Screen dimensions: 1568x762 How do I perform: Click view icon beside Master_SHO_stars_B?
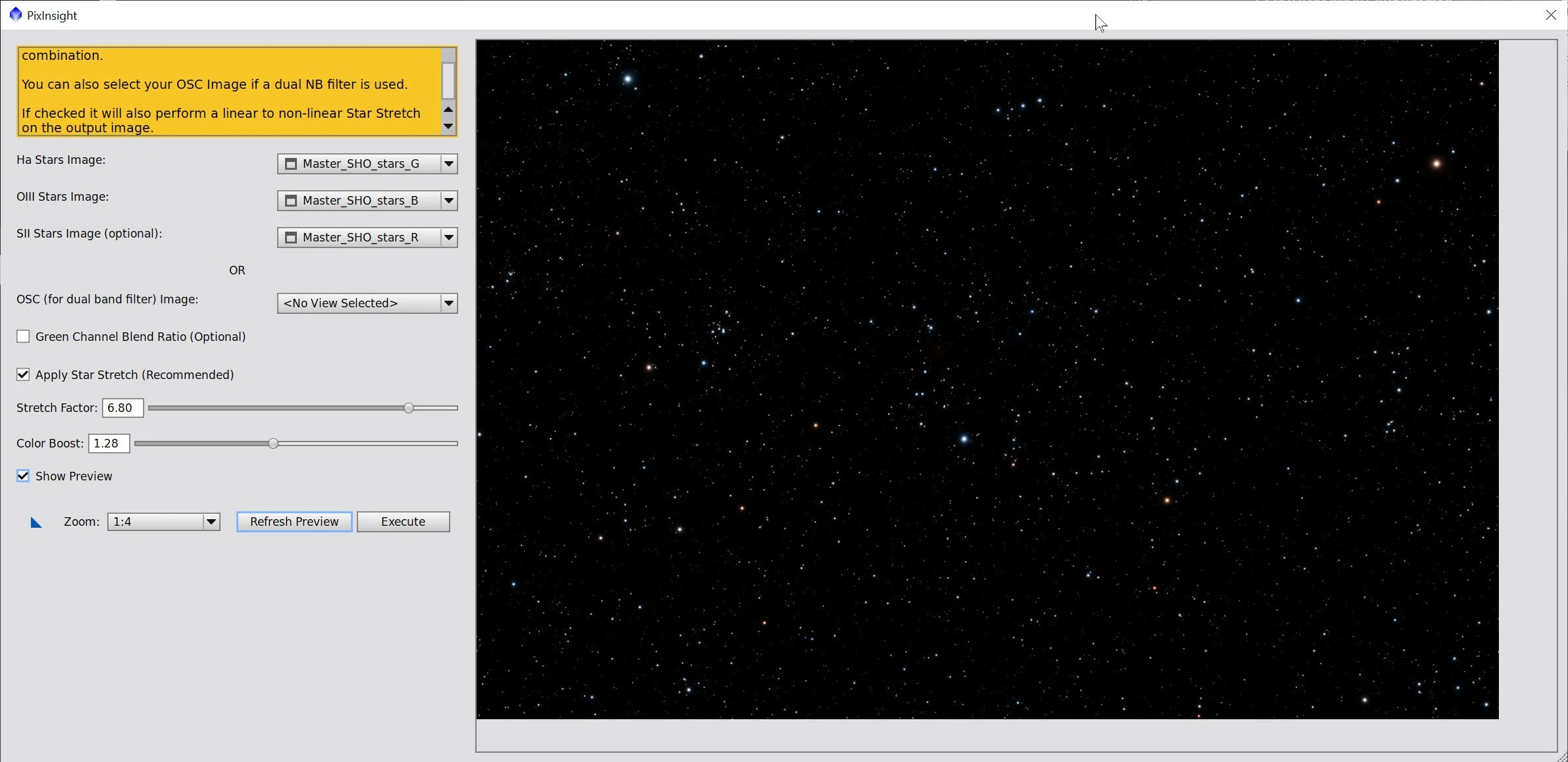291,201
